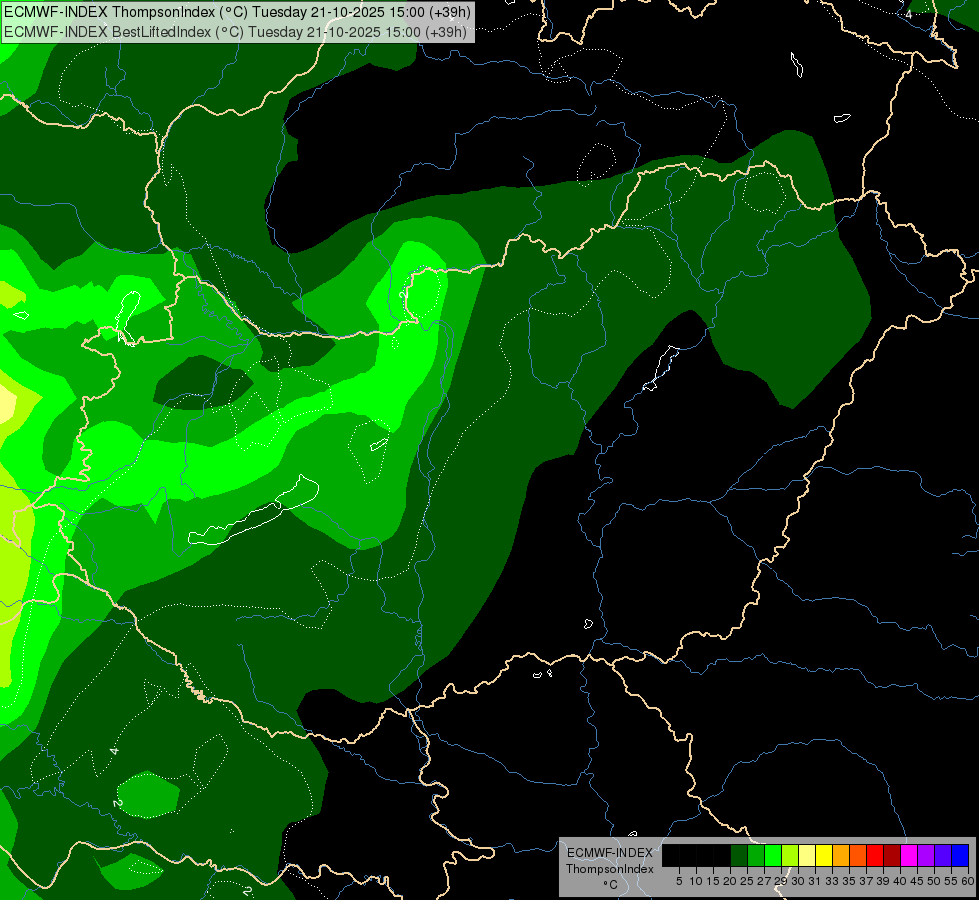Viewport: 979px width, 900px height.
Task: Click legend tick value 31
Action: (815, 881)
